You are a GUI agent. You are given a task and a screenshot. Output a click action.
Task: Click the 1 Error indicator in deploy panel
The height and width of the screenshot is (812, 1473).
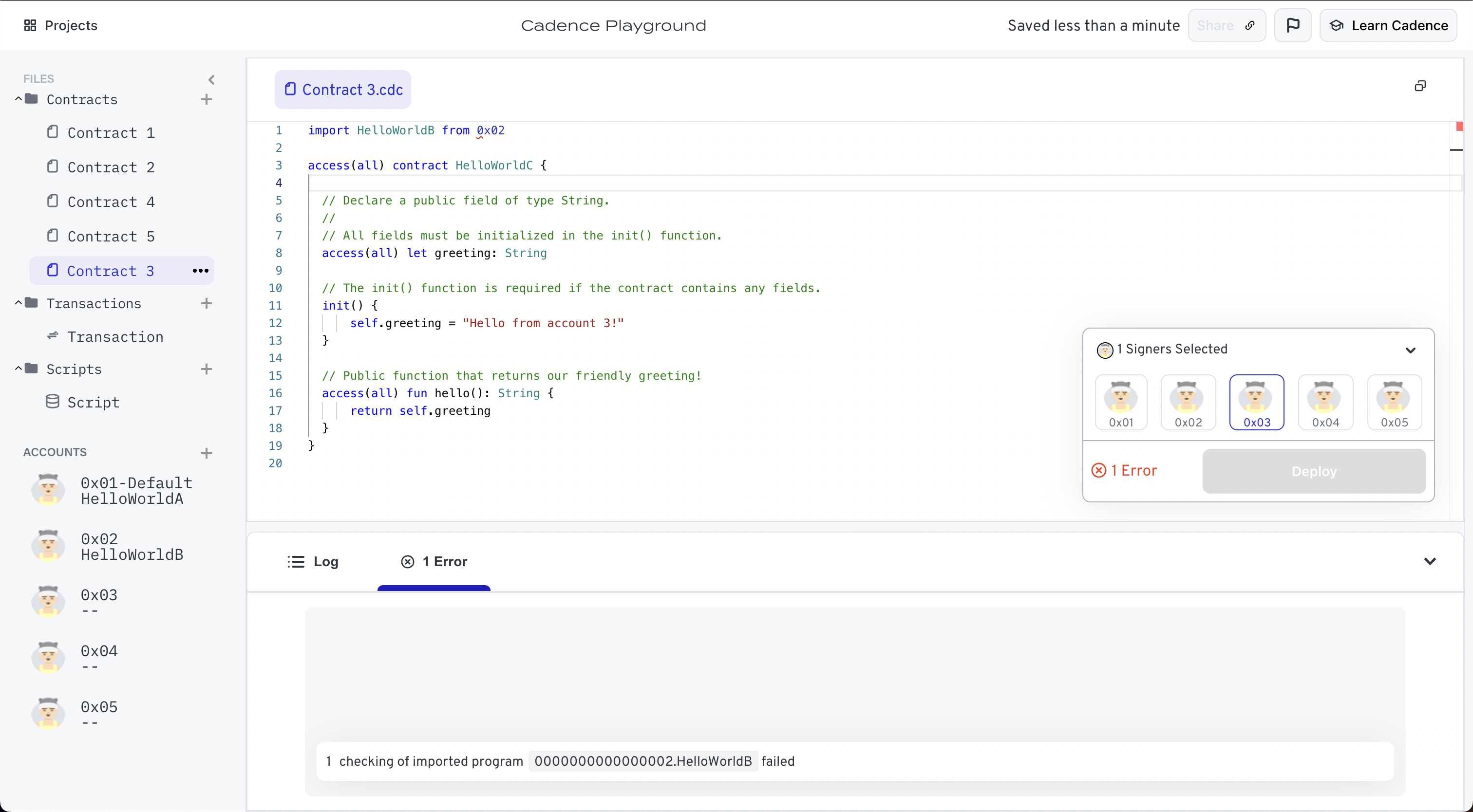[x=1124, y=470]
